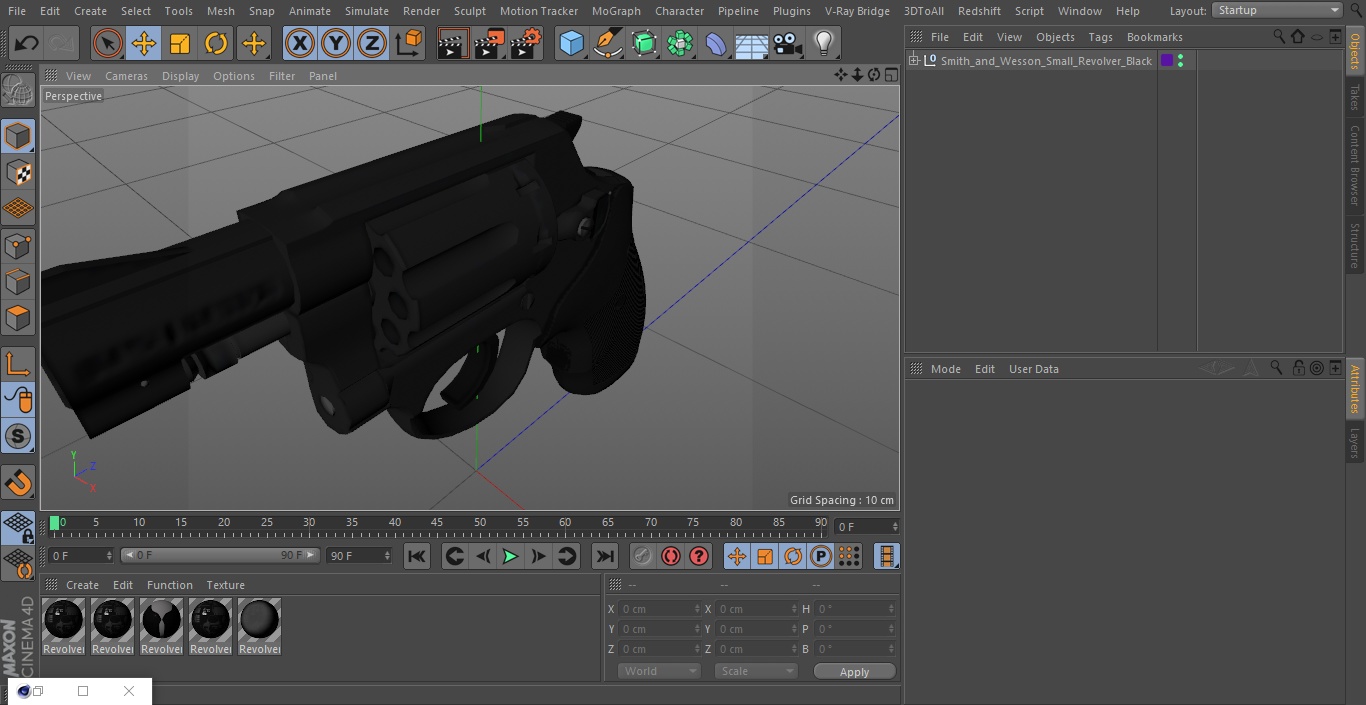Step the end frame 90 F spinner

[387, 555]
